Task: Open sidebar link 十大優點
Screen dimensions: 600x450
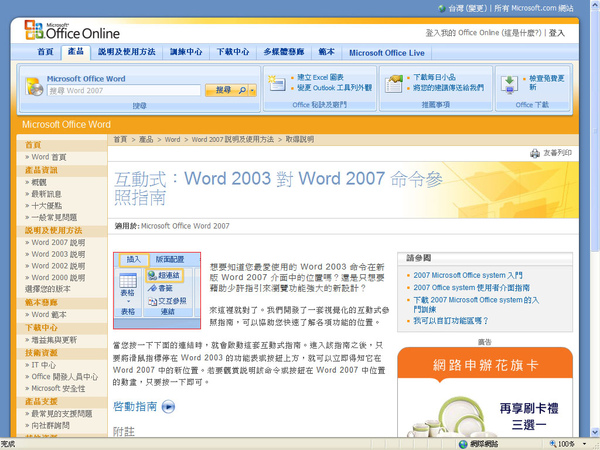Action: tap(46, 206)
